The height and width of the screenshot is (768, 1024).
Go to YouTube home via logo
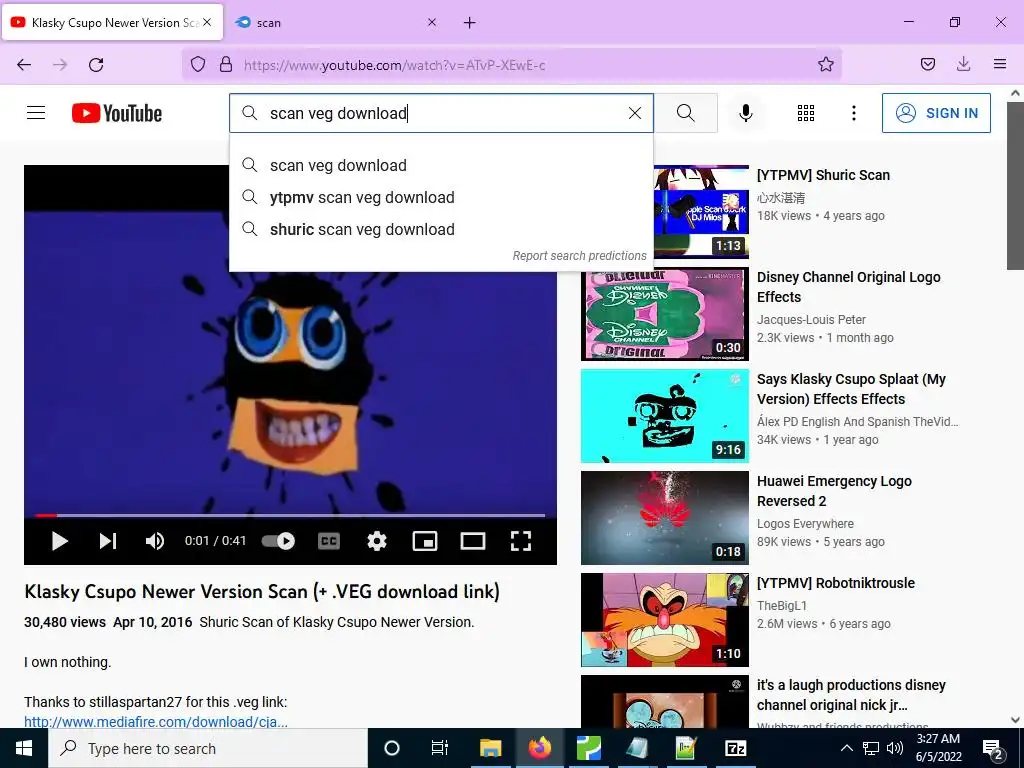(x=117, y=113)
